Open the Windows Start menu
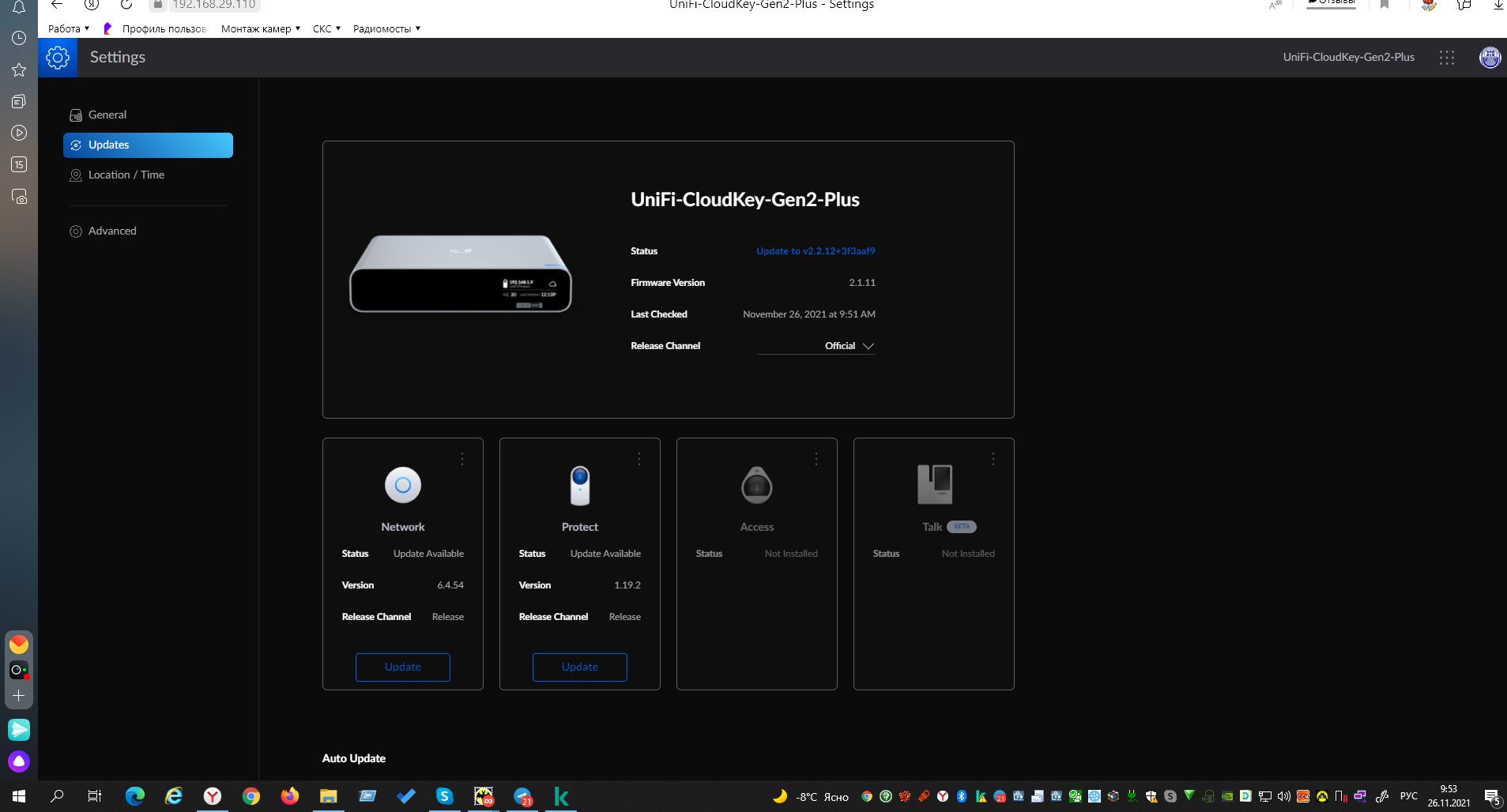1507x812 pixels. tap(19, 796)
